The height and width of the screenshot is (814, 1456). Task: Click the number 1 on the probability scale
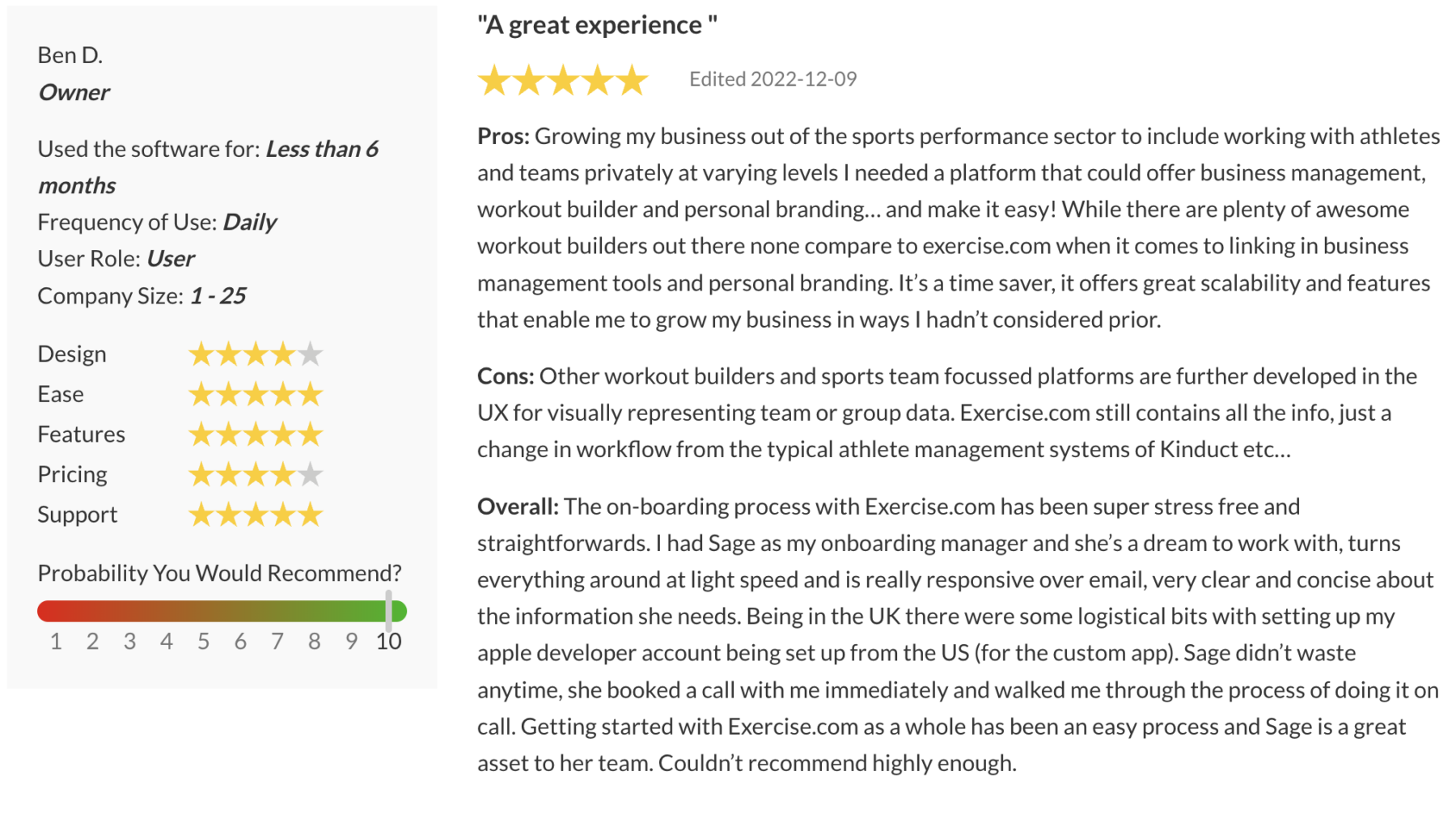(56, 641)
